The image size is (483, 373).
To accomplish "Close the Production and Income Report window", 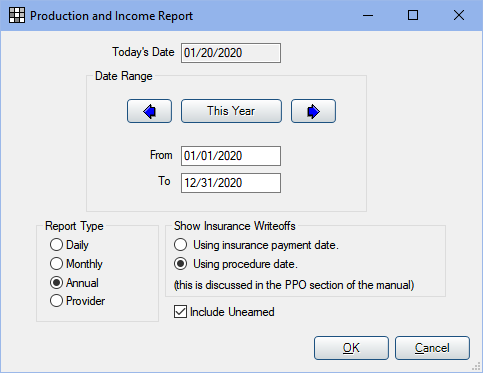I will 459,15.
